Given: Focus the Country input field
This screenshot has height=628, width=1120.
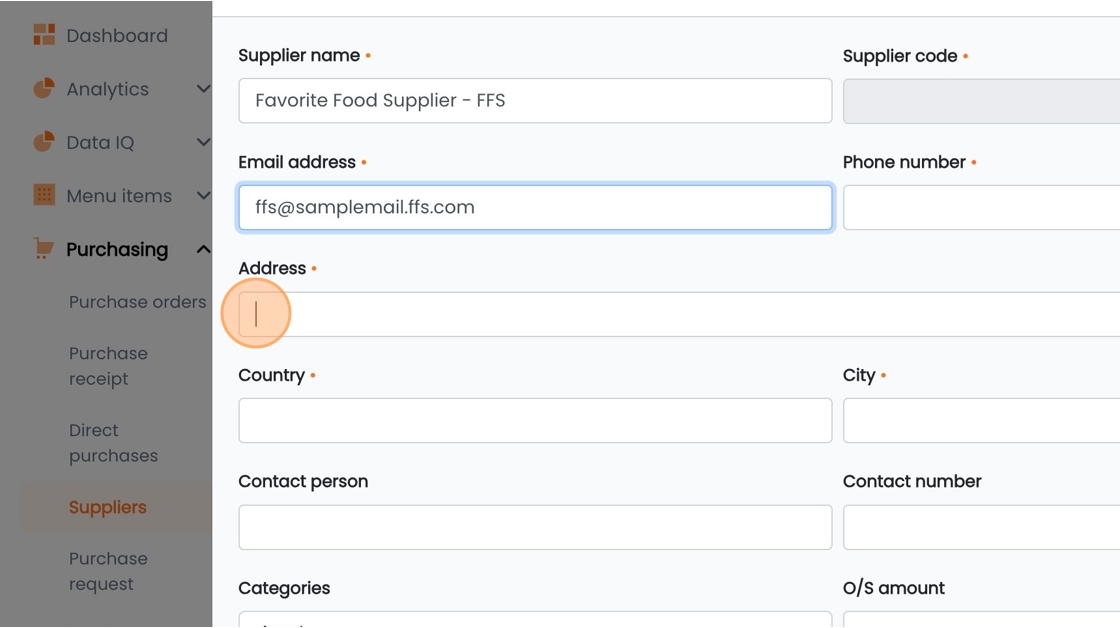Looking at the screenshot, I should [x=535, y=420].
